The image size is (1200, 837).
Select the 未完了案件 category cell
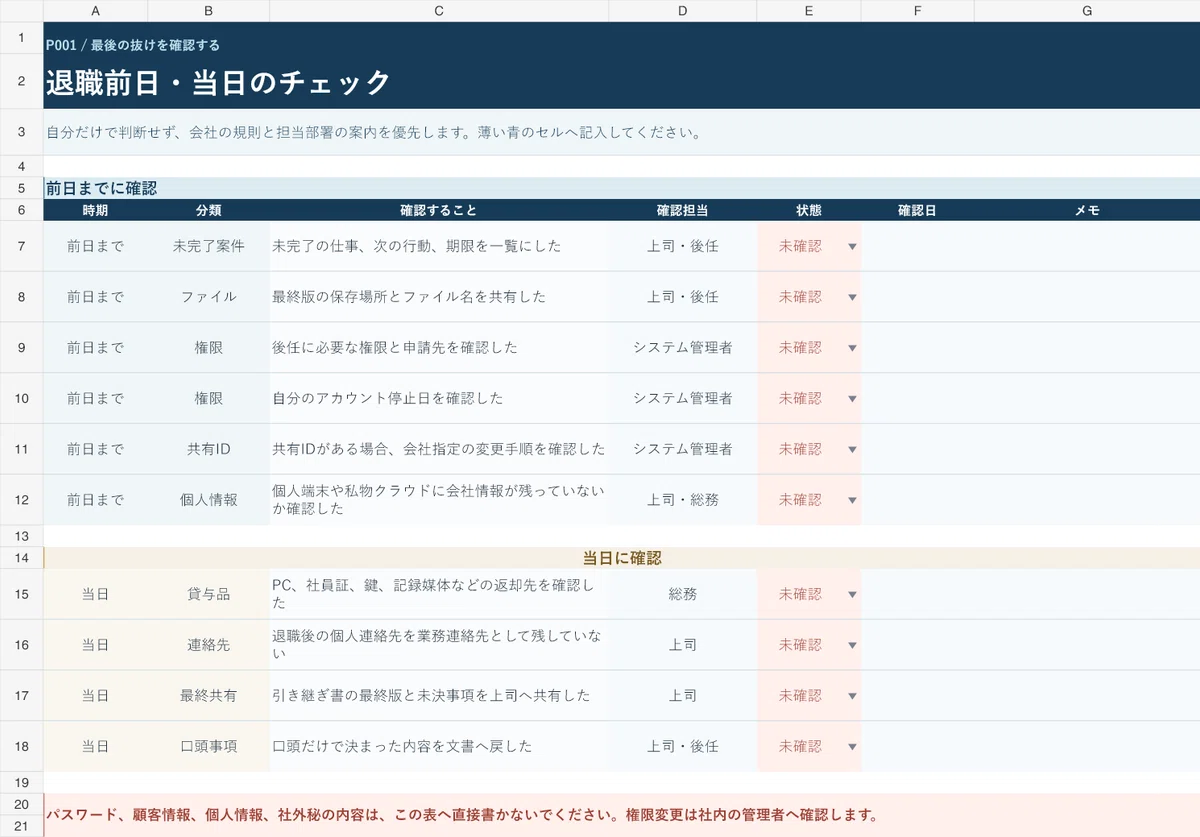pos(209,246)
